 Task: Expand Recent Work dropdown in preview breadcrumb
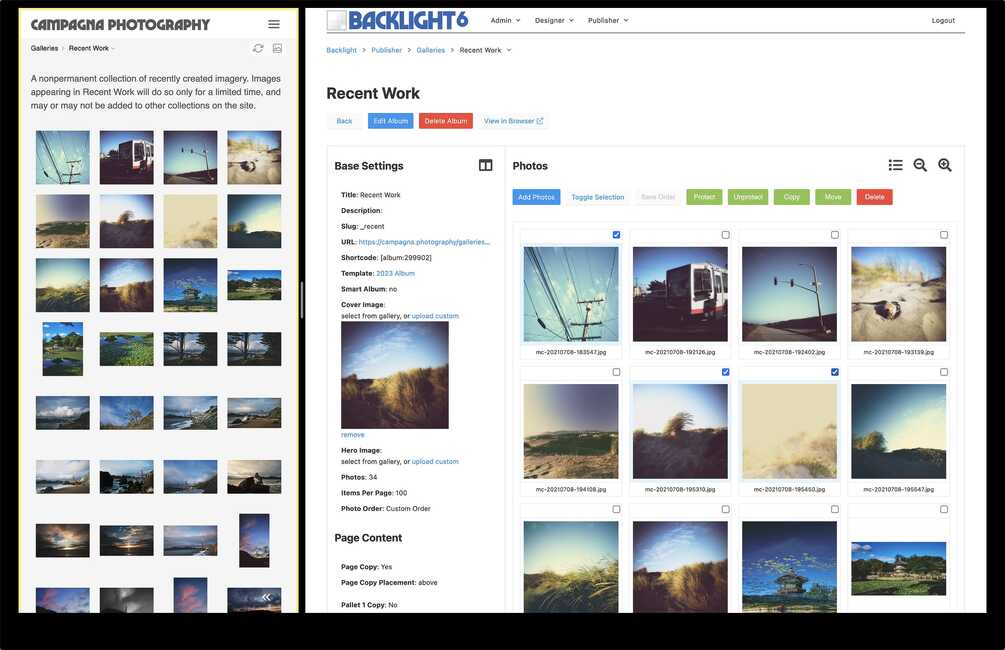pos(113,49)
